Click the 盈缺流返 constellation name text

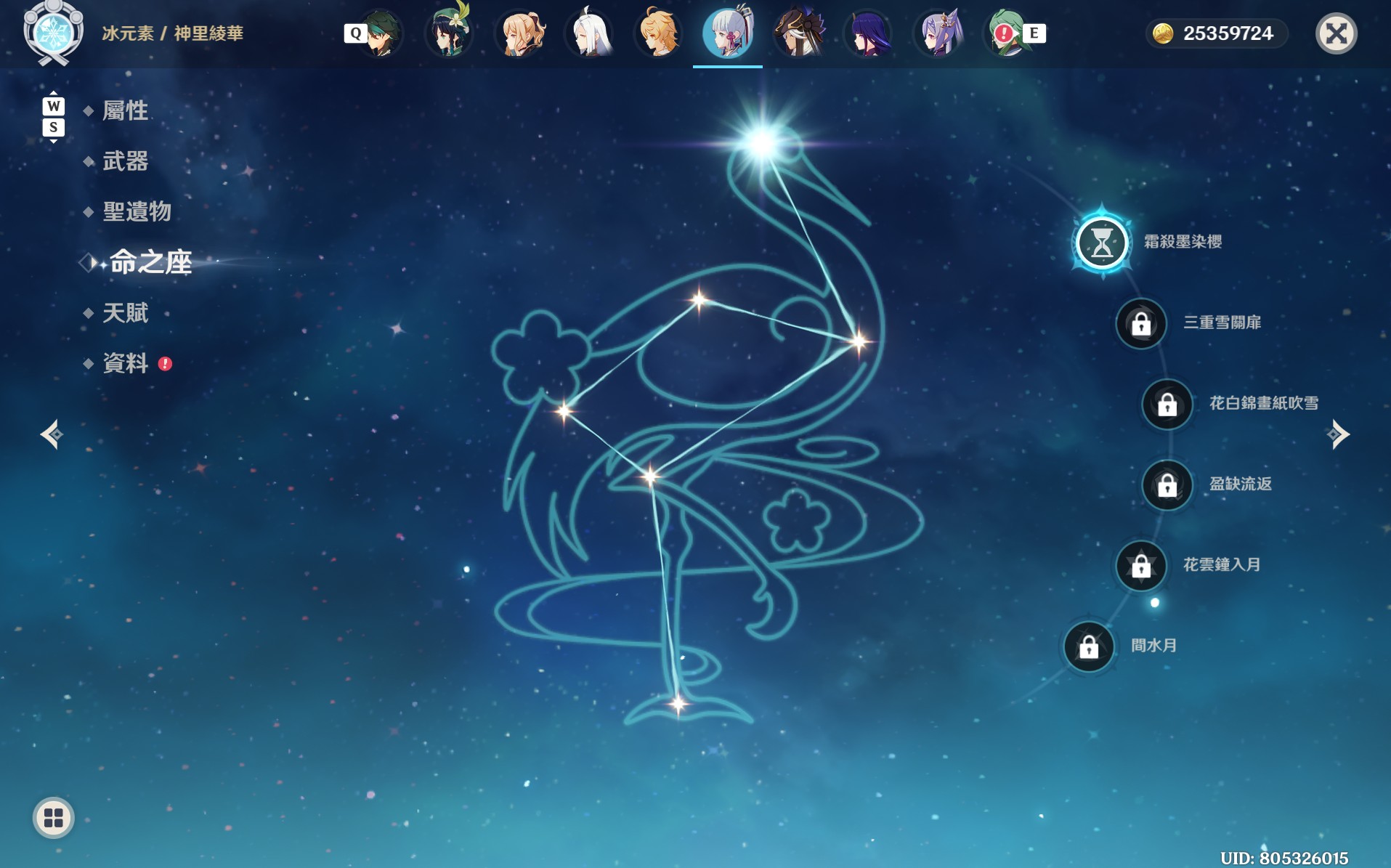click(1241, 484)
